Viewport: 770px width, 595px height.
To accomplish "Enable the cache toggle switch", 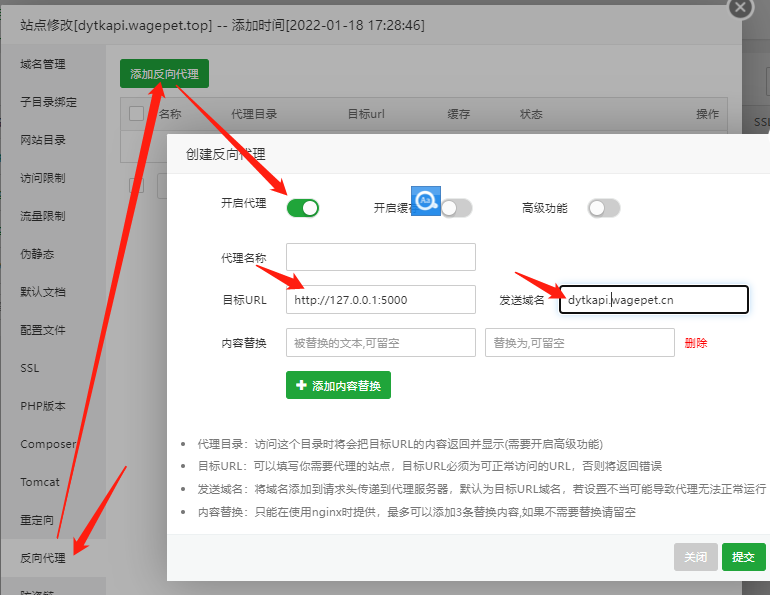I will pos(456,208).
